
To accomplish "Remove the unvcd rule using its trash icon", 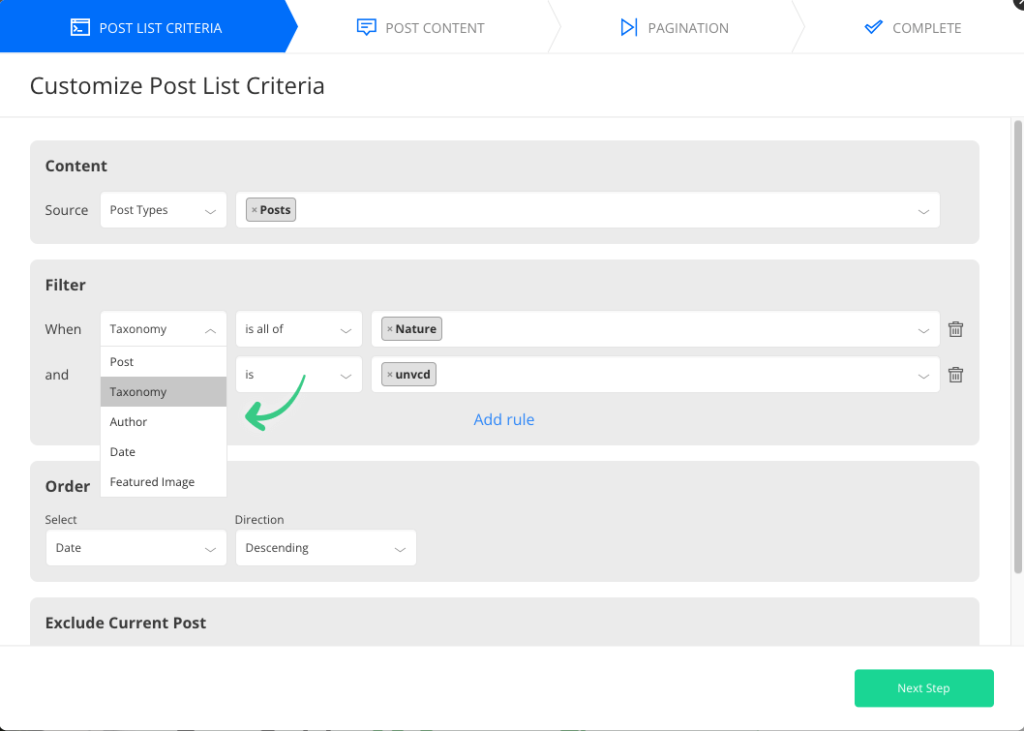I will pos(955,374).
